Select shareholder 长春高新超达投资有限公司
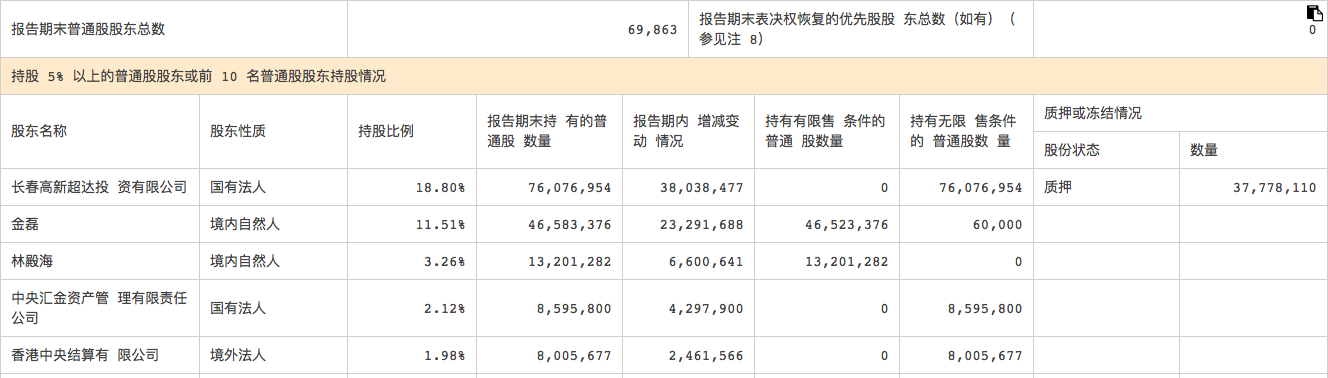Screen dimensions: 1328x378 pyautogui.click(x=99, y=187)
